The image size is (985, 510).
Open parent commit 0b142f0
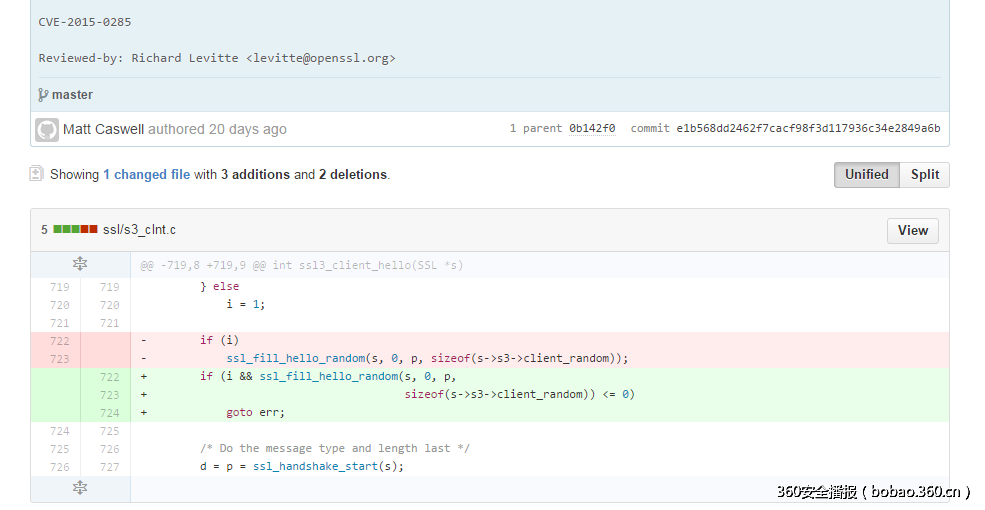click(x=592, y=128)
